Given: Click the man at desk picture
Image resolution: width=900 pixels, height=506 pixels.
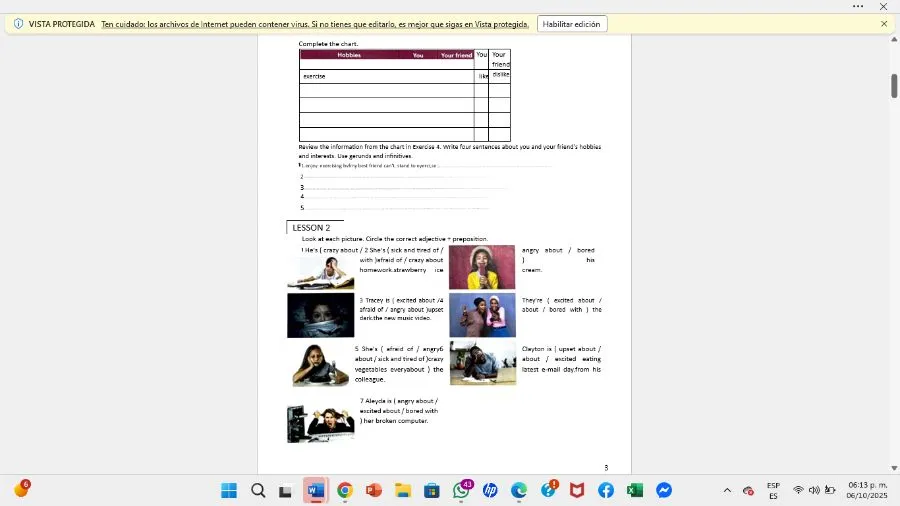Looking at the screenshot, I should coord(483,363).
